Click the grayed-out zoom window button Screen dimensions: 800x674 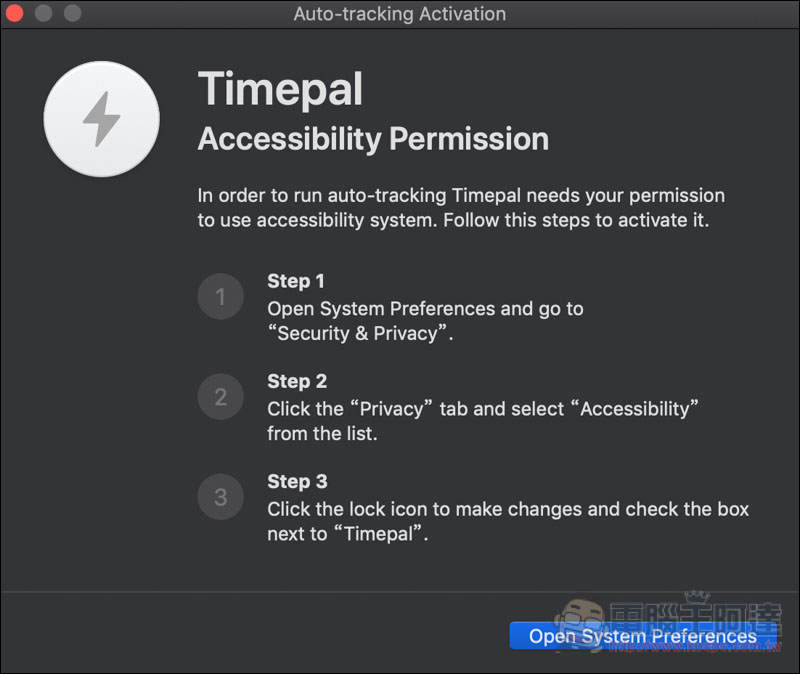[x=72, y=13]
